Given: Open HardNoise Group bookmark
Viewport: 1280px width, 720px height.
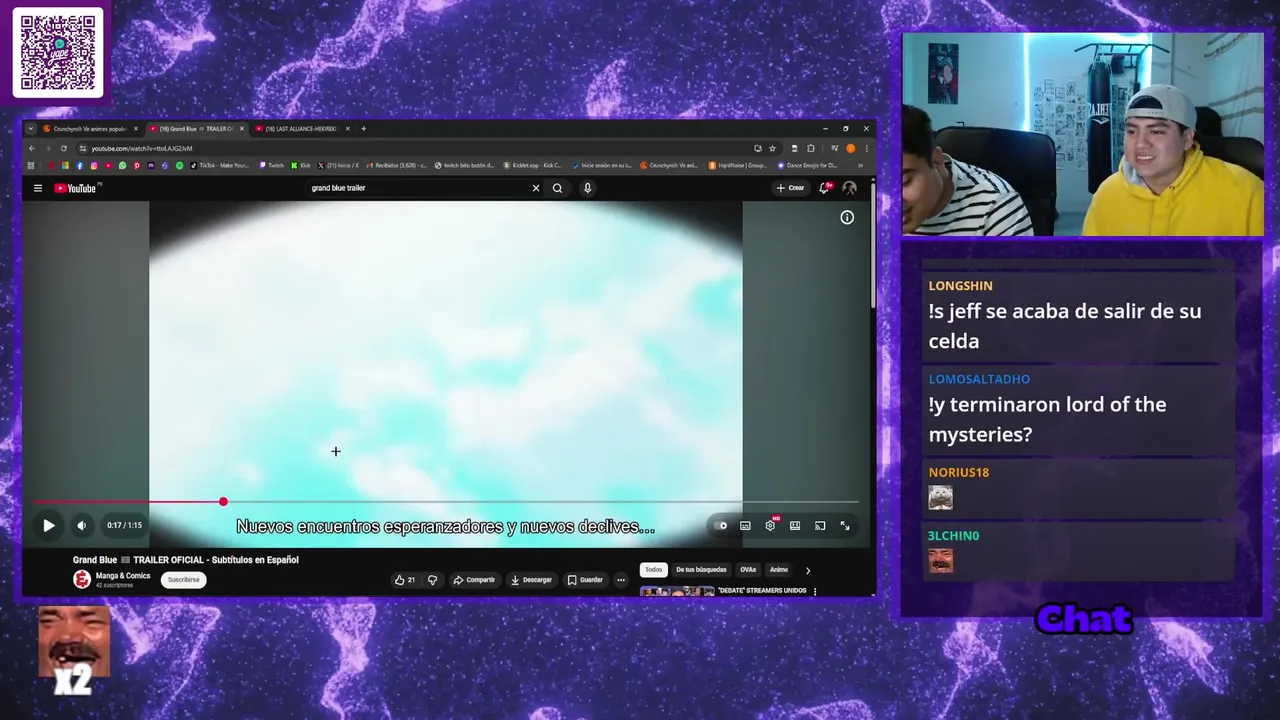Looking at the screenshot, I should pyautogui.click(x=738, y=166).
